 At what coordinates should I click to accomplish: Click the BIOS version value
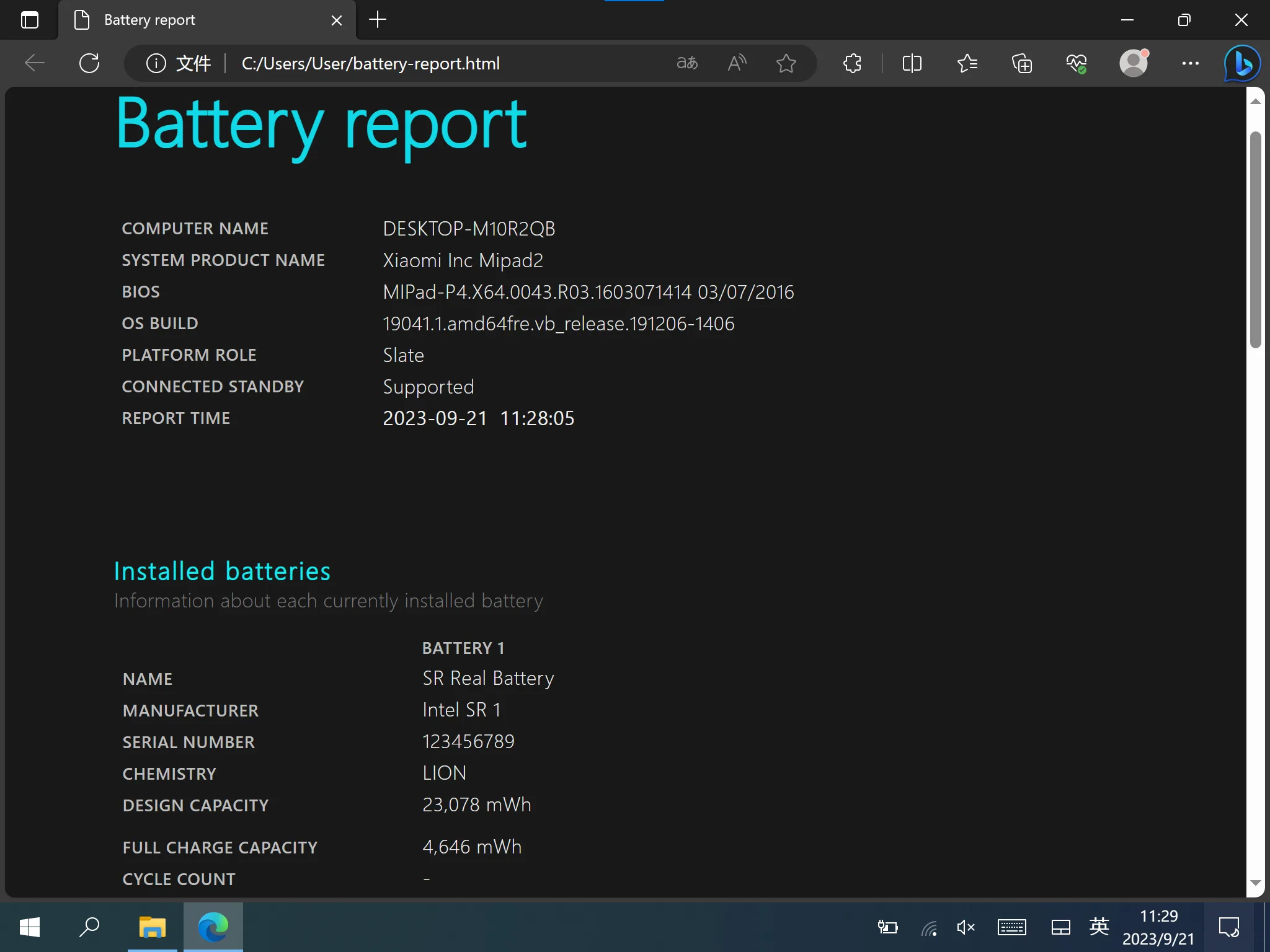pyautogui.click(x=588, y=292)
